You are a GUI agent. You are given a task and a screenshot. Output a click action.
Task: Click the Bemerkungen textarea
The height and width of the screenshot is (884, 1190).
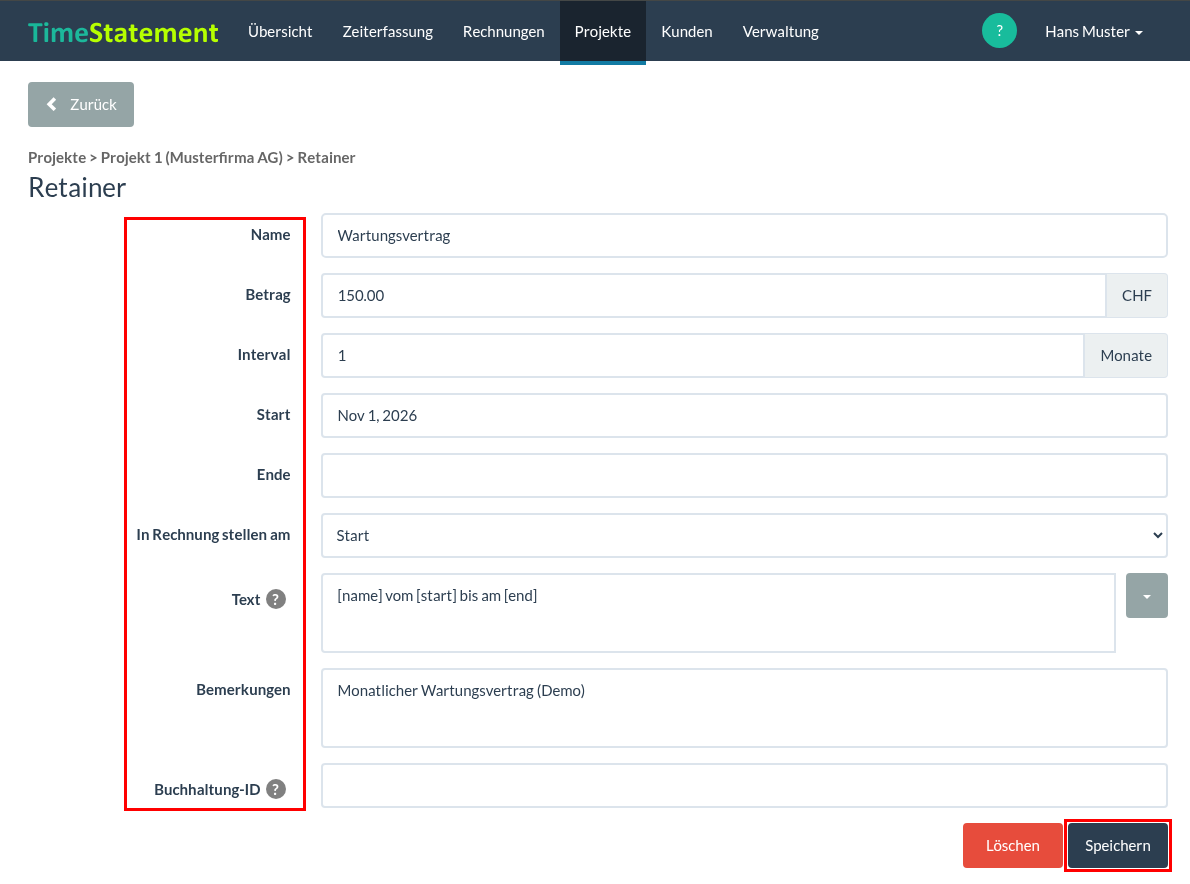pyautogui.click(x=744, y=708)
